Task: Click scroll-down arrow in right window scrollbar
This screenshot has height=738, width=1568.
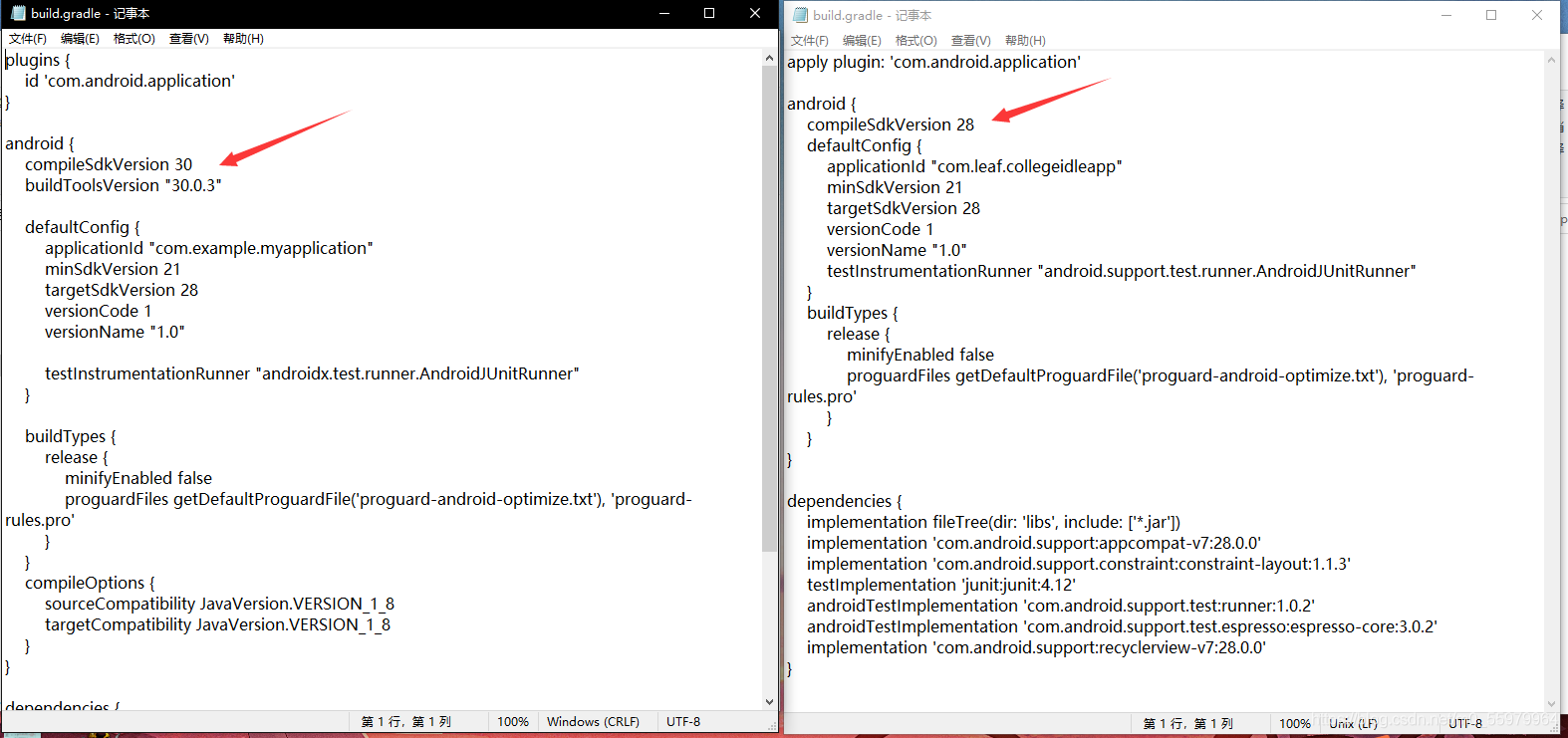Action: point(1551,703)
